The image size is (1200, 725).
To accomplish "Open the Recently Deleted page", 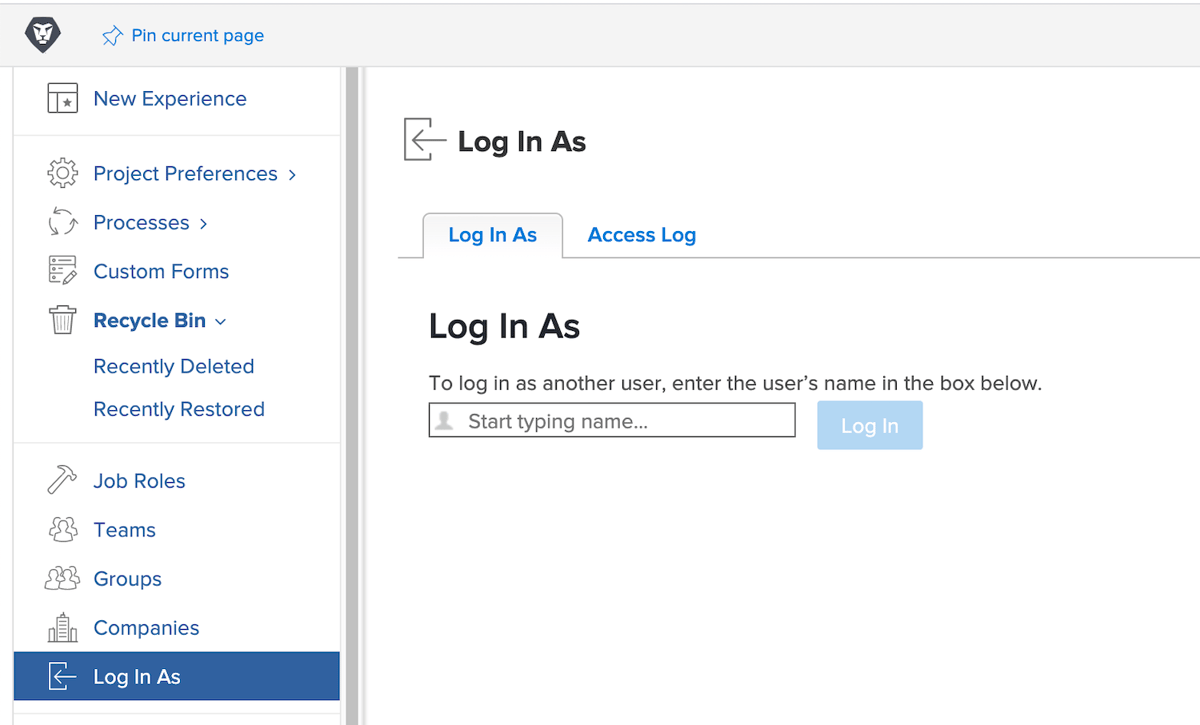I will 173,366.
